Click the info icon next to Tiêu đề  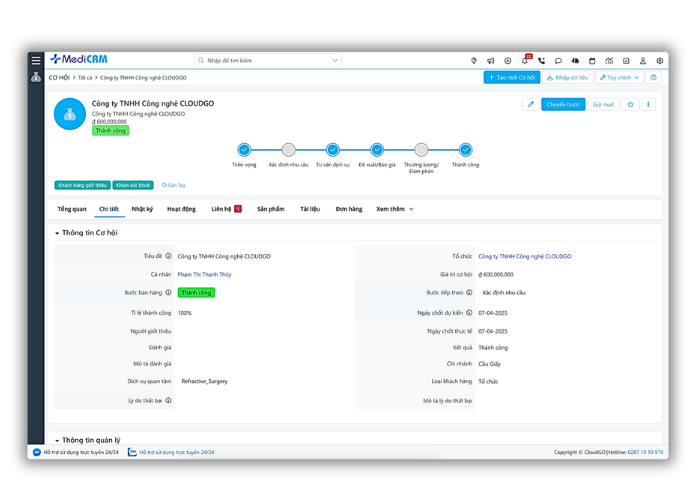[168, 256]
